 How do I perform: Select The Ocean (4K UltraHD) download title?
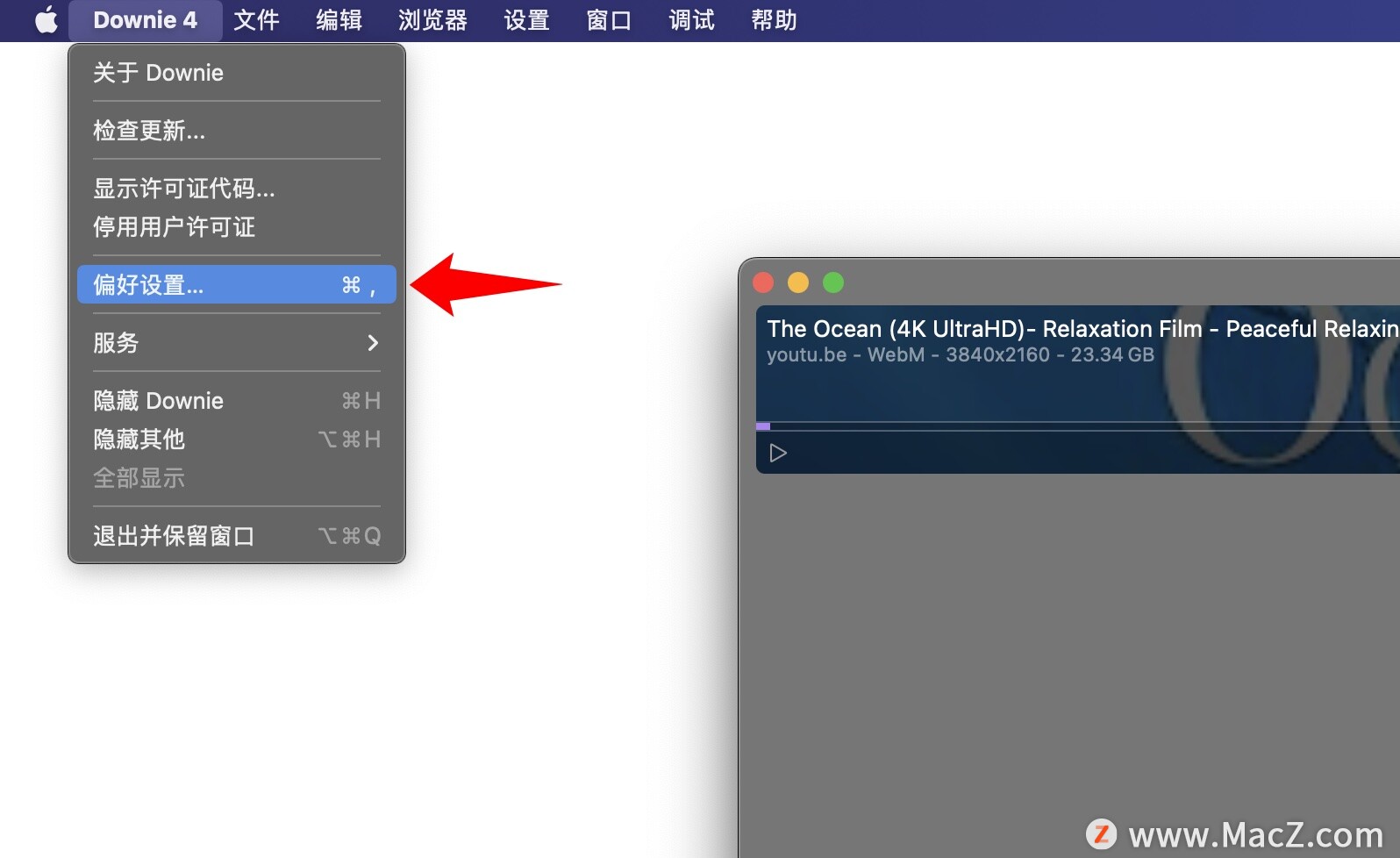[1082, 329]
